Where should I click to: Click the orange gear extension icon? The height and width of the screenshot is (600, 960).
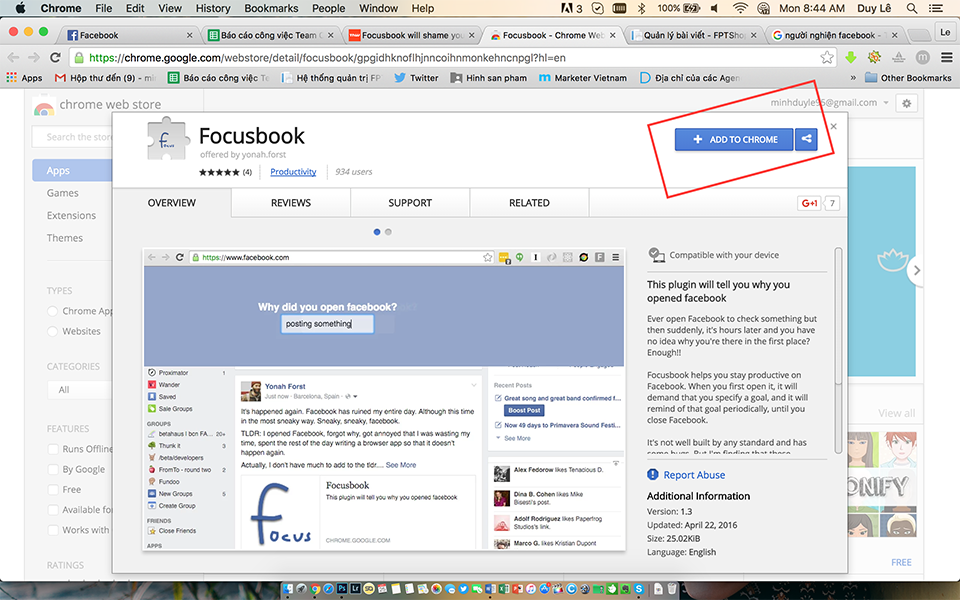[874, 58]
